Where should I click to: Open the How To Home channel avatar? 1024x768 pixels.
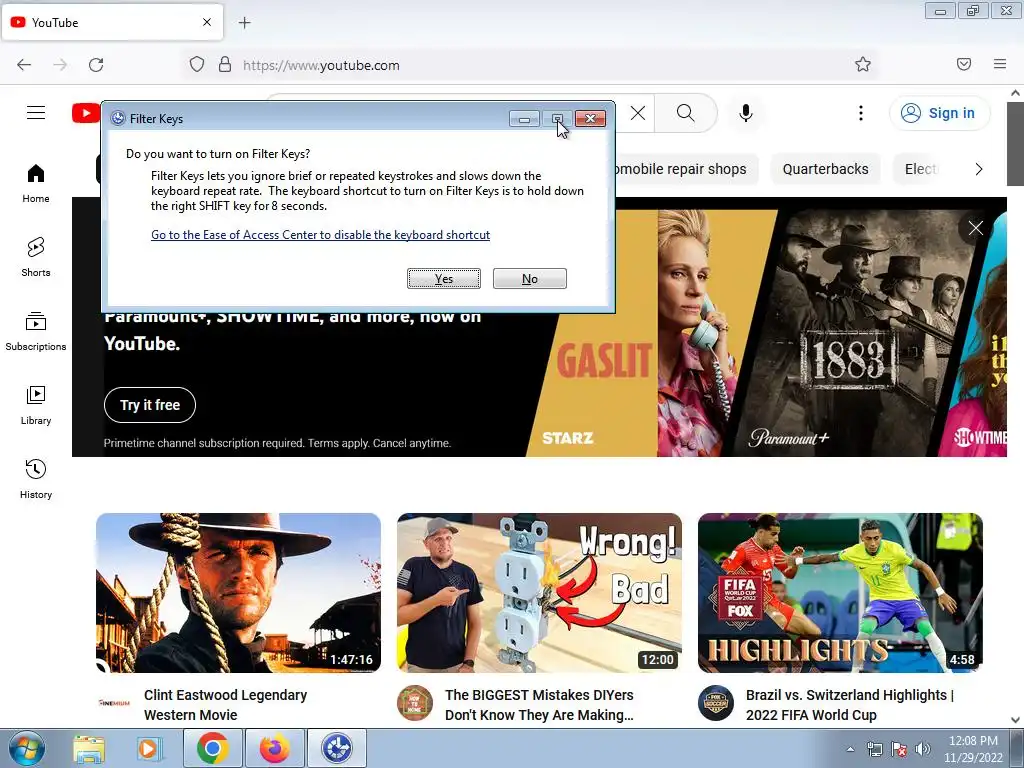[x=415, y=703]
